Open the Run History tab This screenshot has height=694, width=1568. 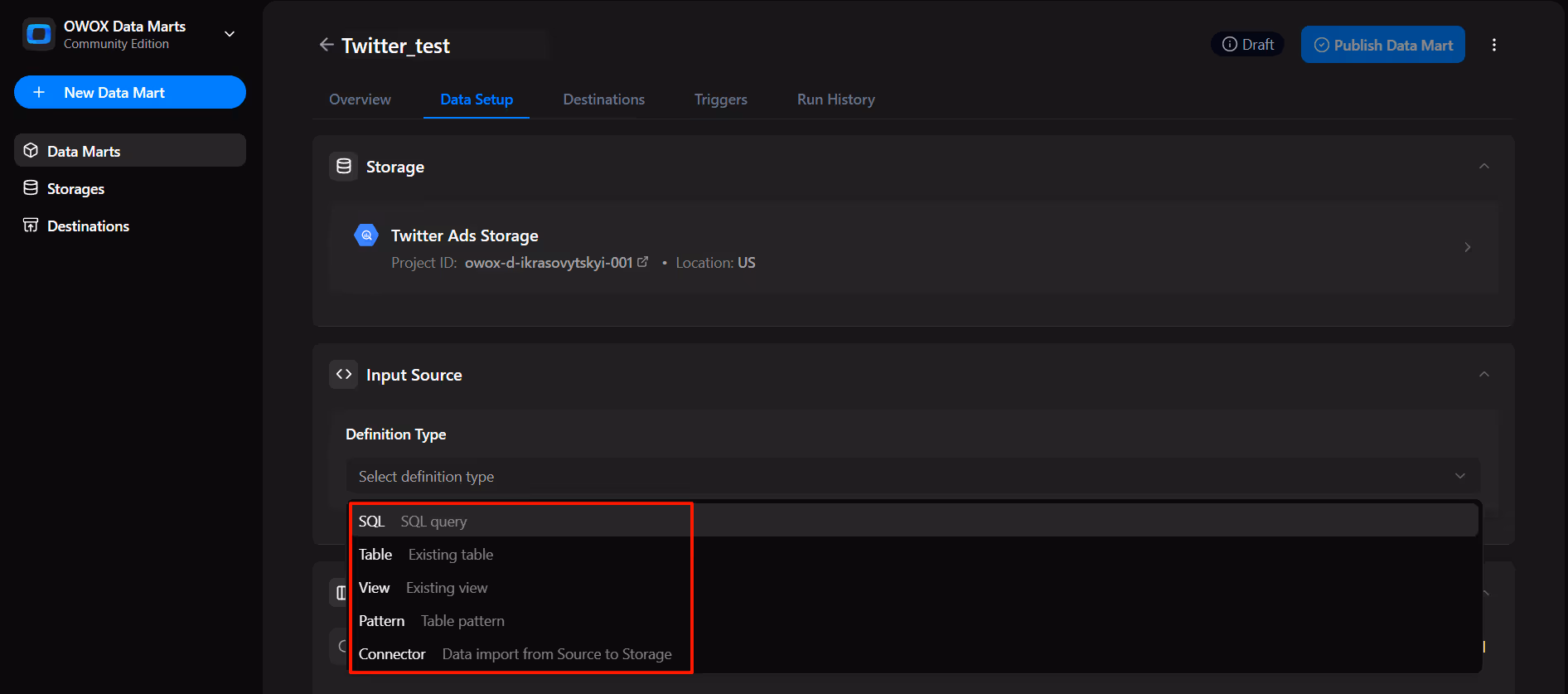836,99
